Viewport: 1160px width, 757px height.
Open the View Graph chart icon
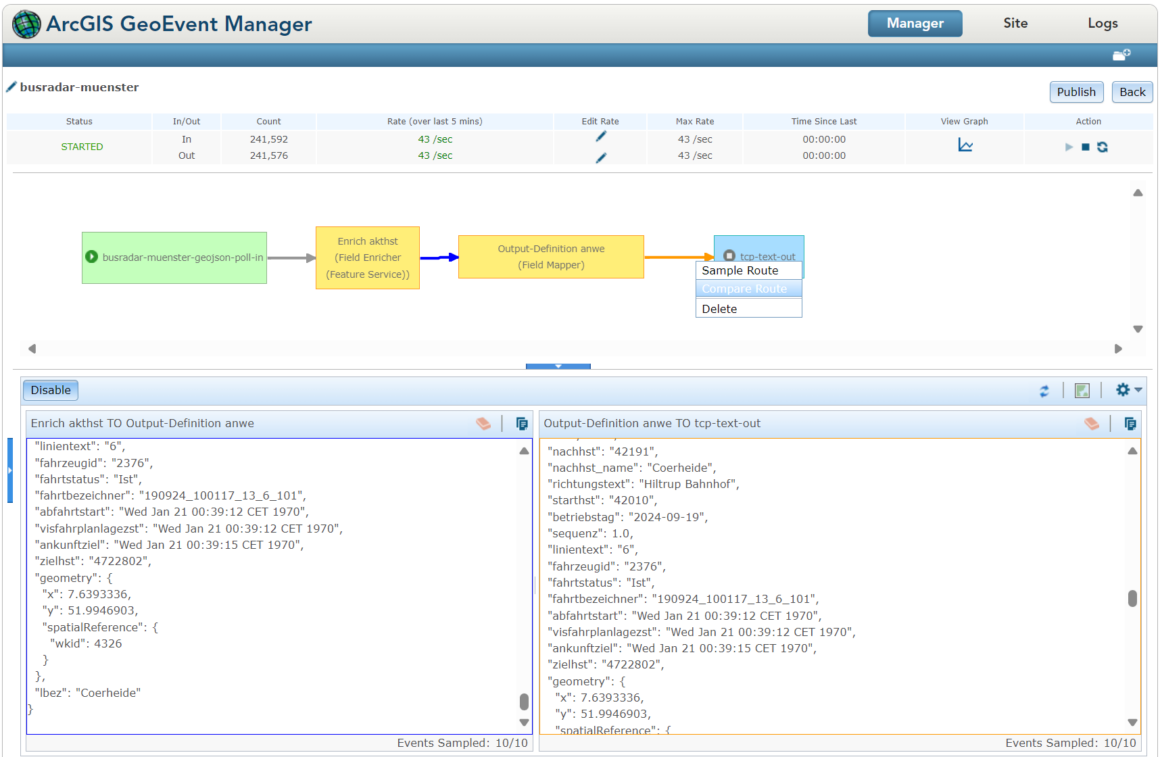point(965,145)
